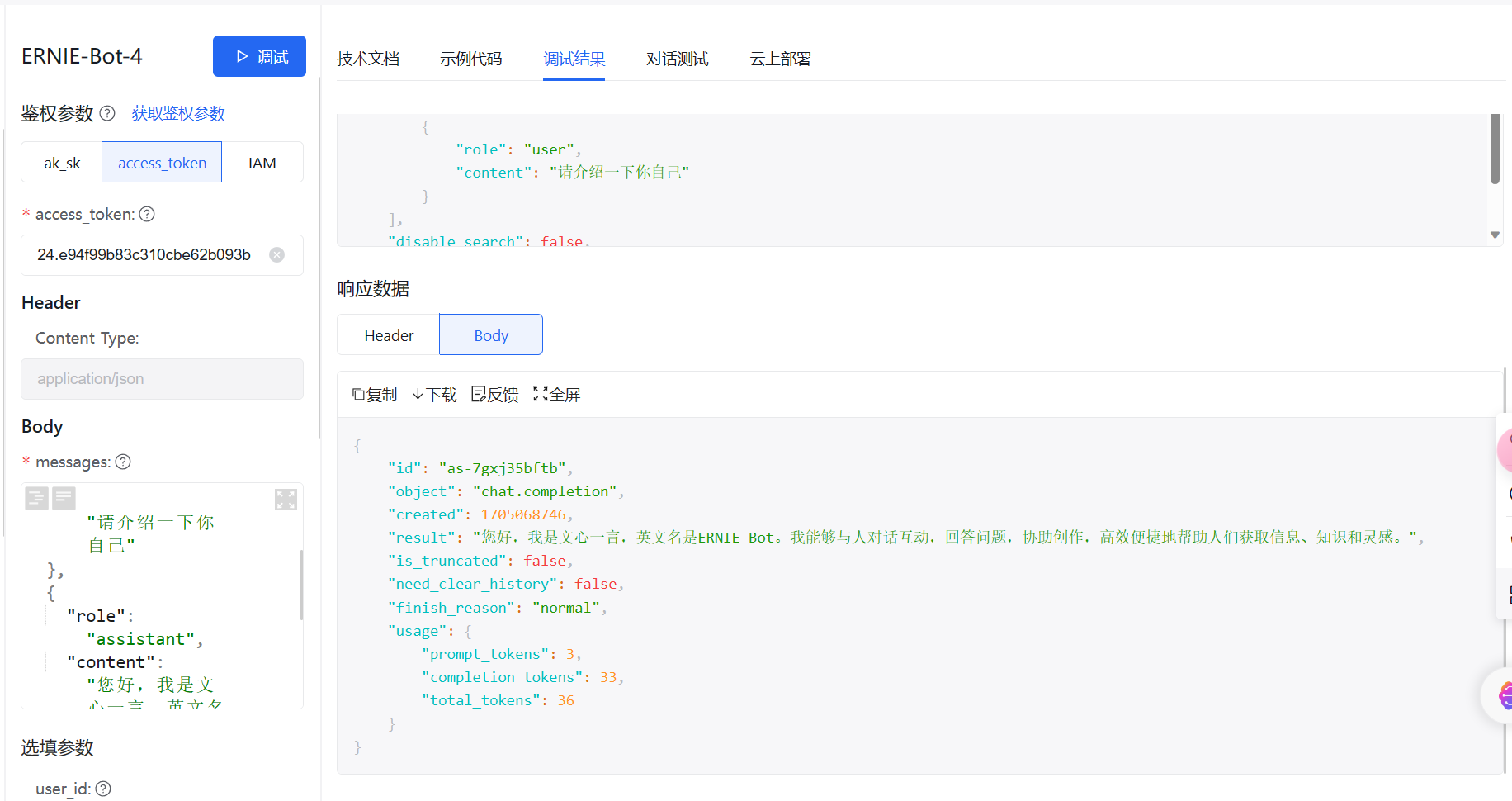Click the "assistant" value in messages editor
This screenshot has width=1512, height=801.
coord(141,639)
